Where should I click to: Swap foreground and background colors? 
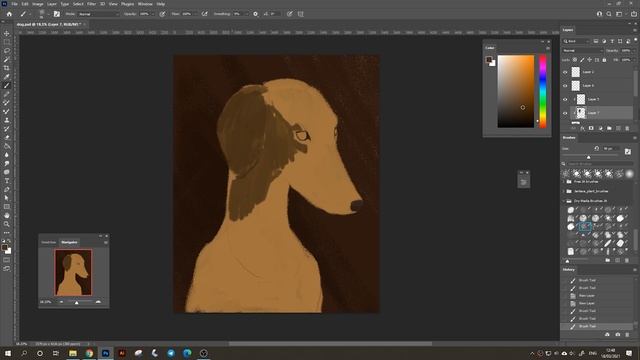tap(9, 241)
